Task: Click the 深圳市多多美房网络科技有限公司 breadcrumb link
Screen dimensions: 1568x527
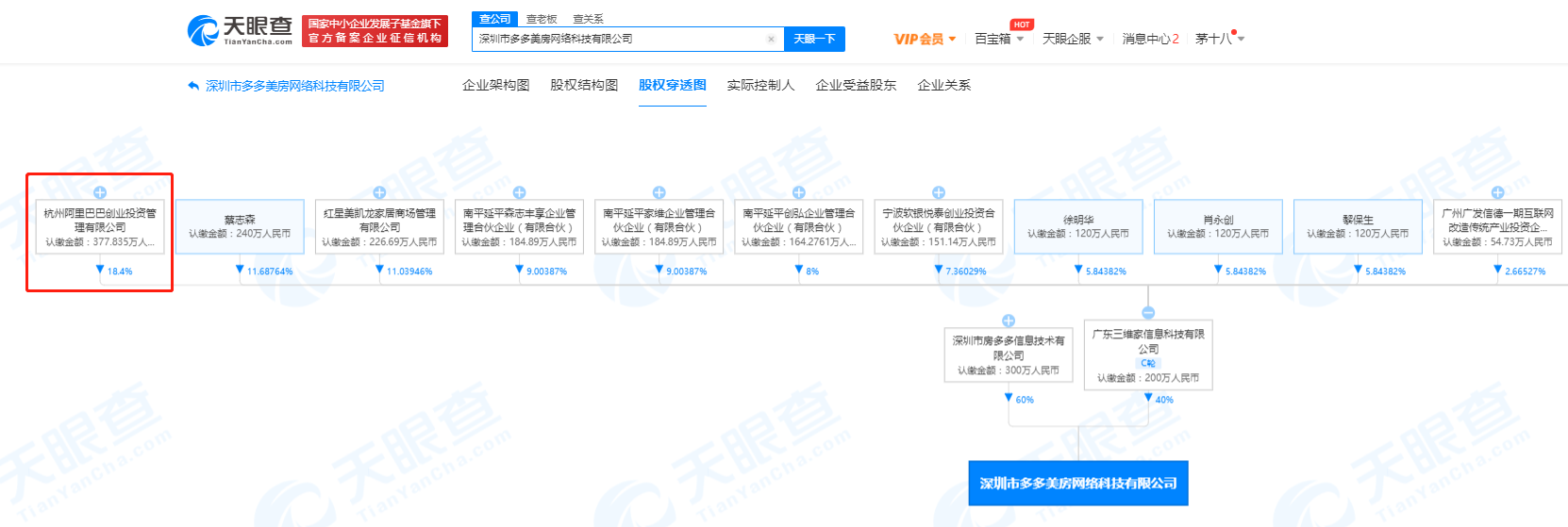Action: pyautogui.click(x=295, y=86)
